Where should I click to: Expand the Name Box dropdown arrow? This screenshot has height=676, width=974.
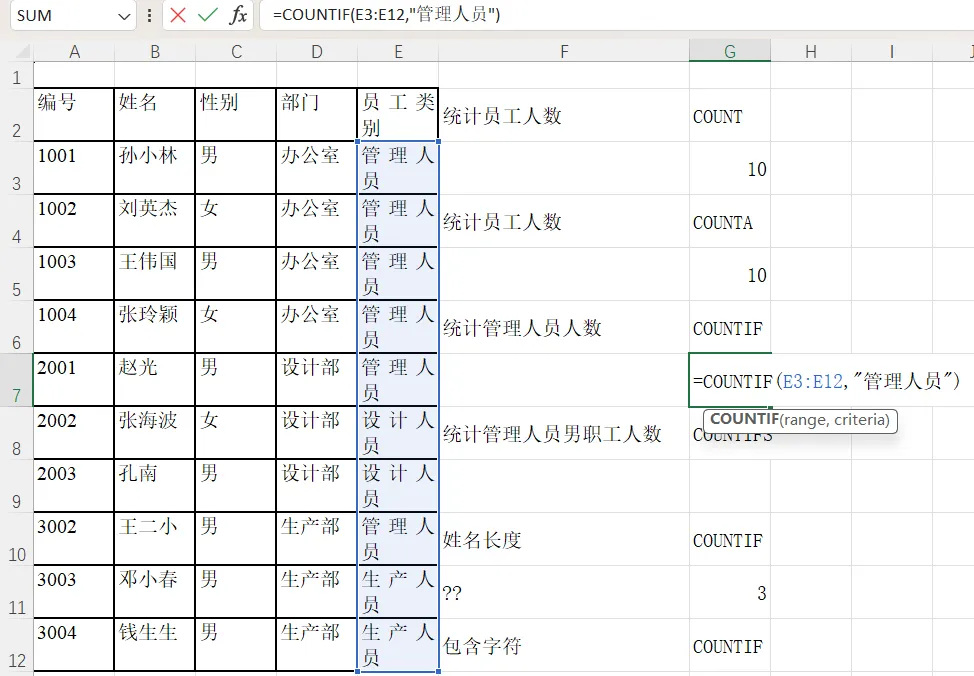pos(124,16)
